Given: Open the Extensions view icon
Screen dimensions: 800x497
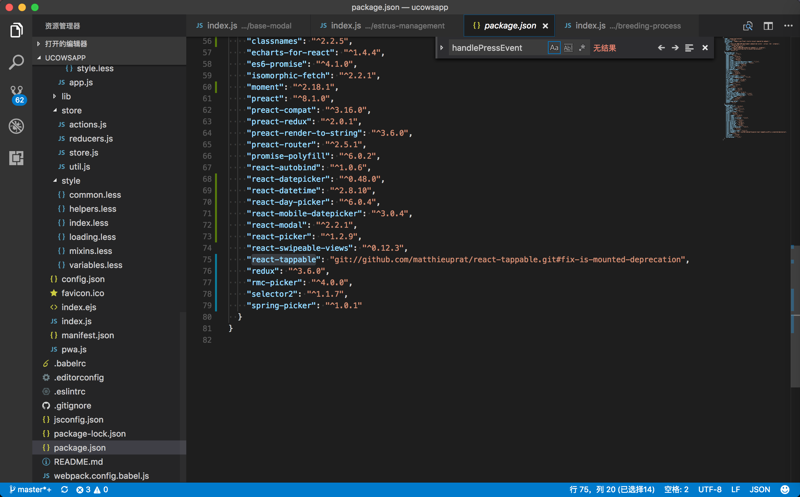Looking at the screenshot, I should (x=16, y=158).
